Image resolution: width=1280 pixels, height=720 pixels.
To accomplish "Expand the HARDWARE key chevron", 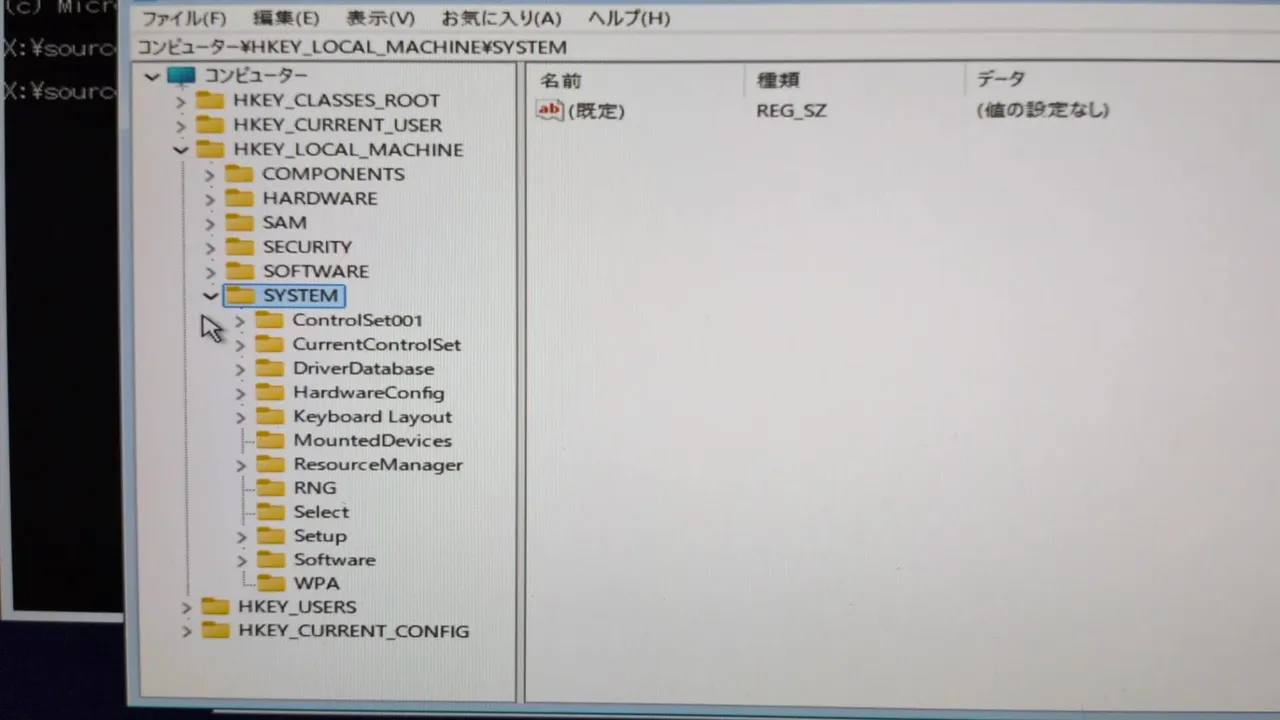I will 210,199.
